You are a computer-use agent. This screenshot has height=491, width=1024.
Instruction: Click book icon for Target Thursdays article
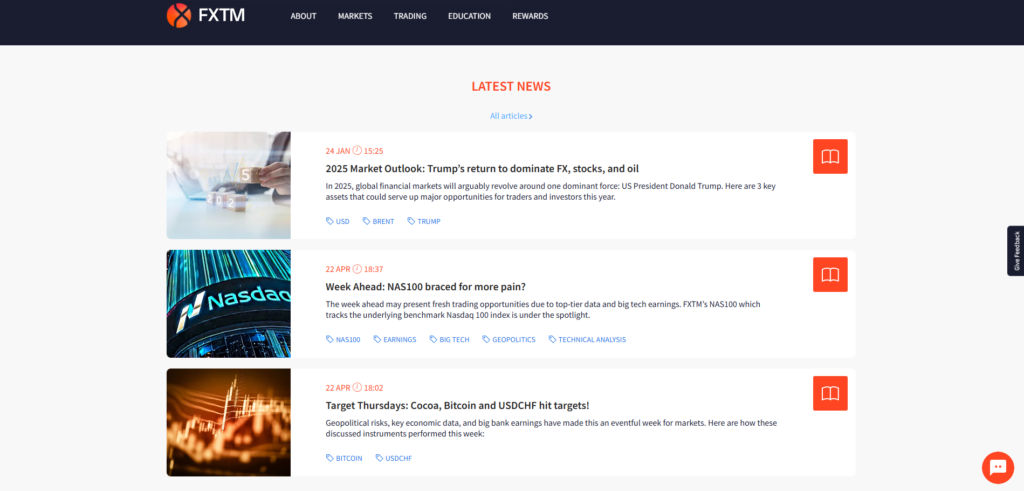(x=829, y=393)
